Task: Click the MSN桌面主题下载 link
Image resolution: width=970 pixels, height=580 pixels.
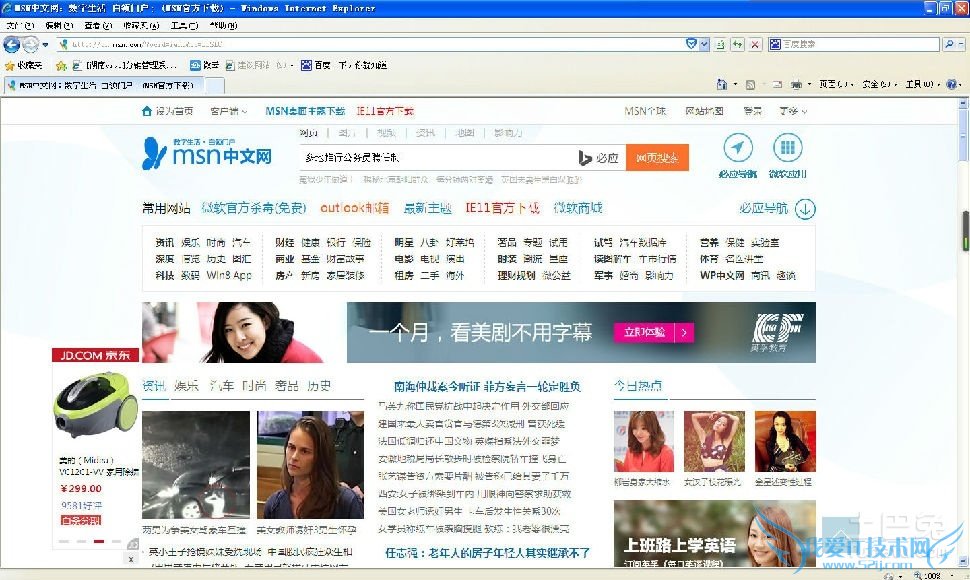Action: pos(305,111)
